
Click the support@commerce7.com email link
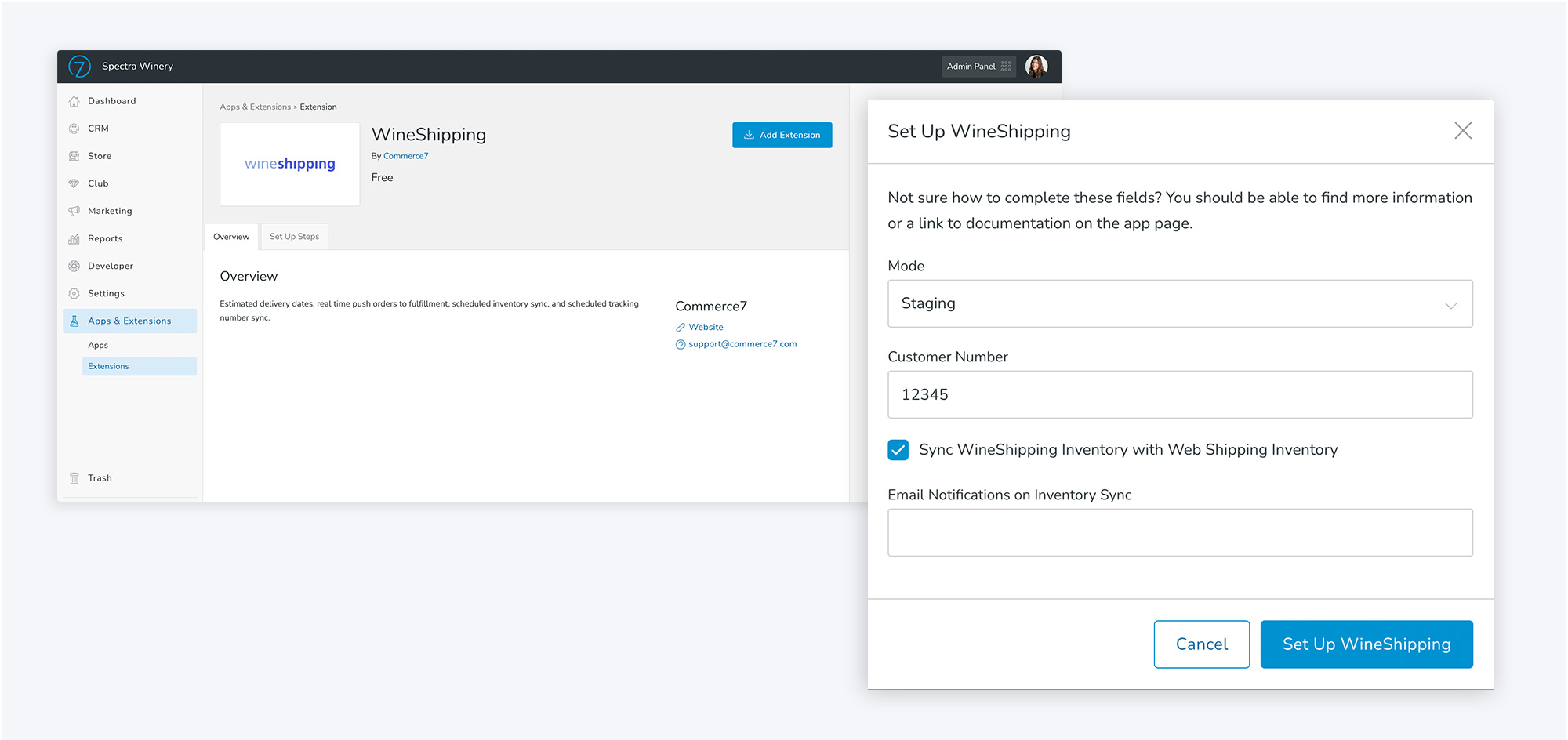tap(742, 344)
